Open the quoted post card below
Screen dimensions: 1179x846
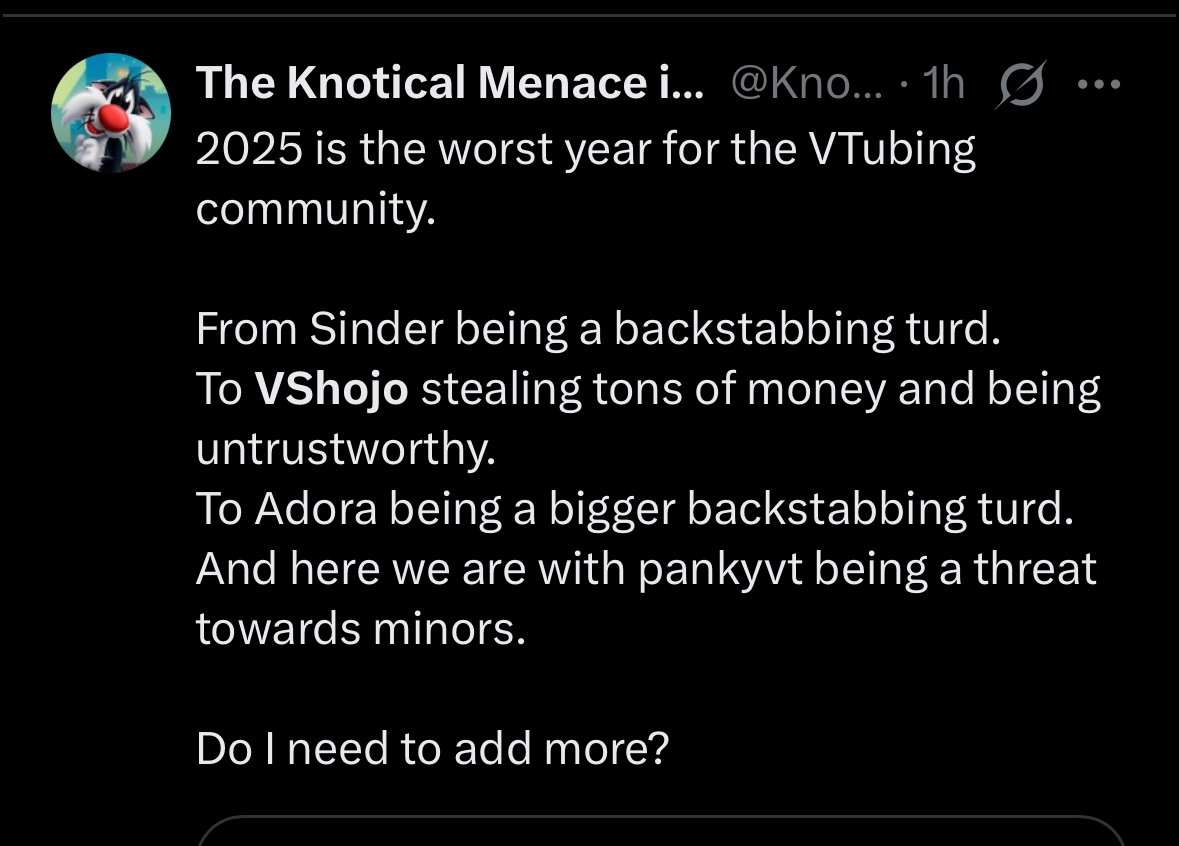[660, 832]
